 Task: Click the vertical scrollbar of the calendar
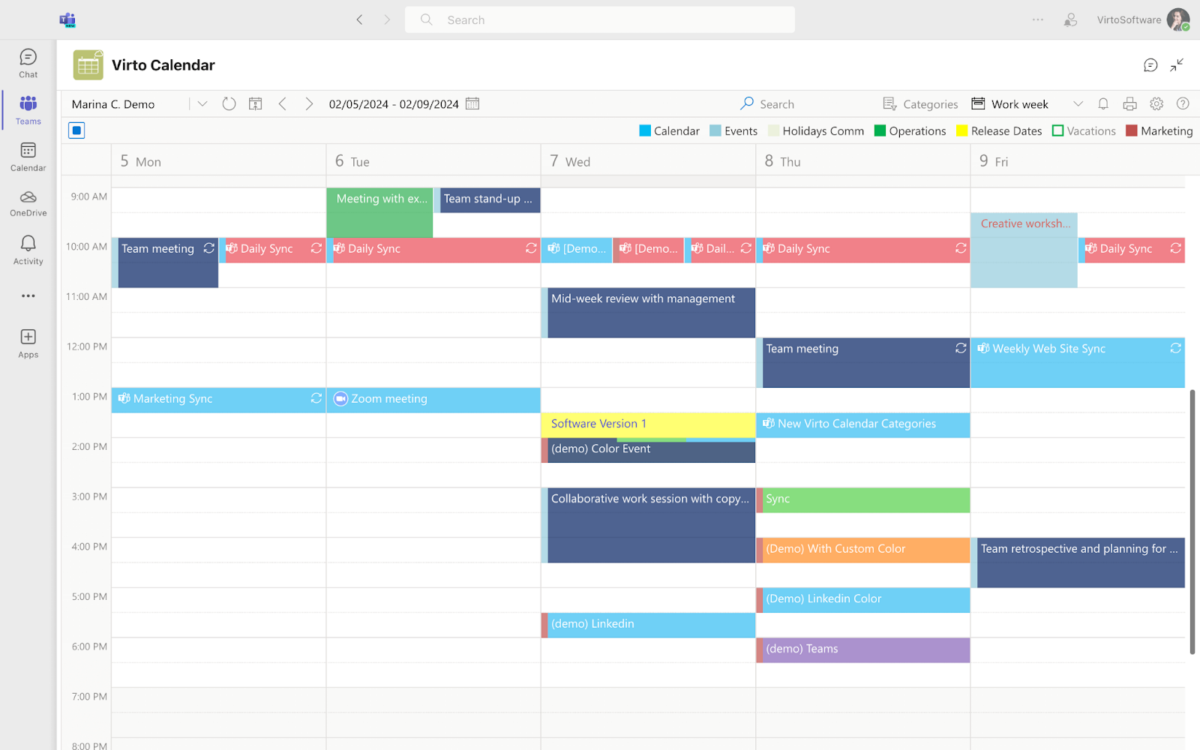1190,520
